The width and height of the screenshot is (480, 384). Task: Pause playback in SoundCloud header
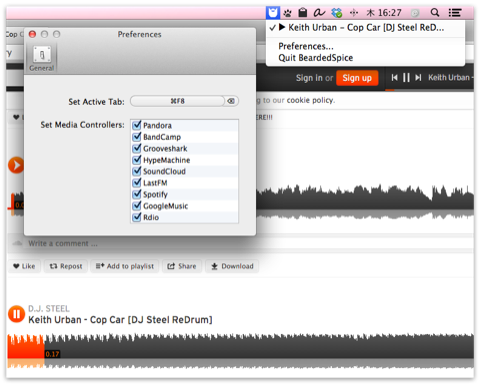pos(406,78)
